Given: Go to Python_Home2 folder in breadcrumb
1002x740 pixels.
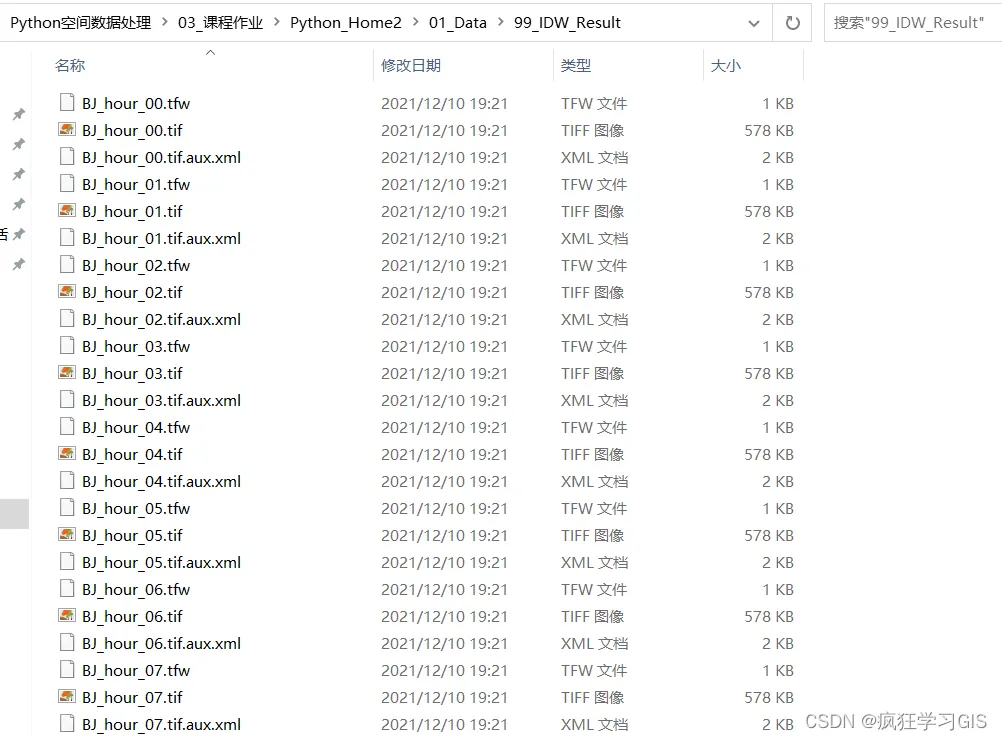Looking at the screenshot, I should click(x=346, y=22).
